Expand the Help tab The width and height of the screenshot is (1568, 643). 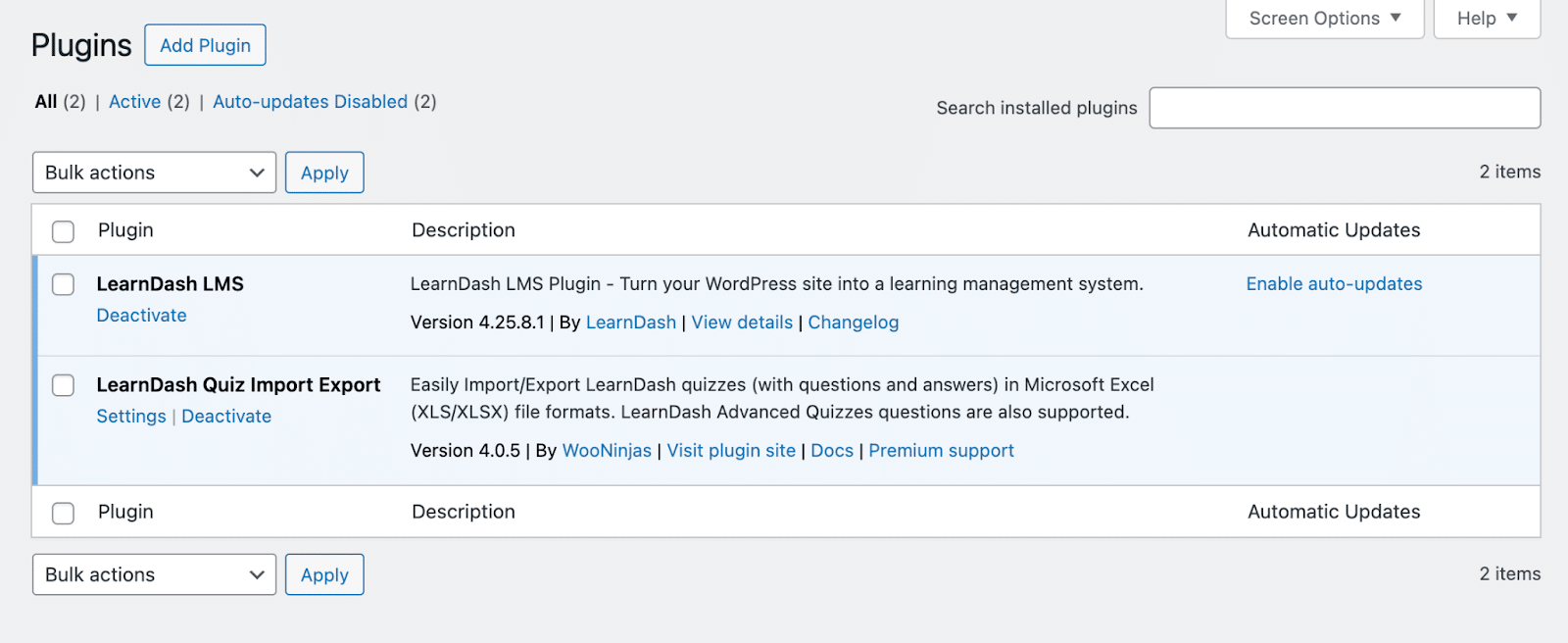pos(1487,19)
